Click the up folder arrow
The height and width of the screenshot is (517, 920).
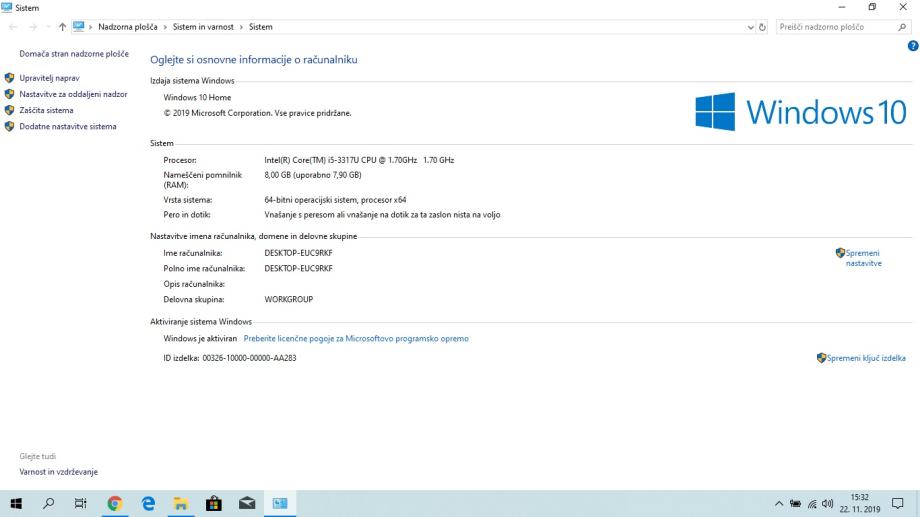coord(62,27)
